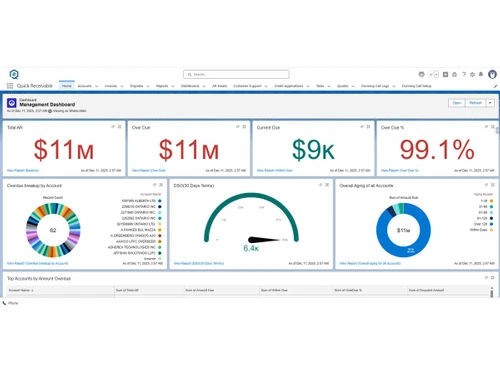Sort by the Account Name column header

tap(21, 290)
